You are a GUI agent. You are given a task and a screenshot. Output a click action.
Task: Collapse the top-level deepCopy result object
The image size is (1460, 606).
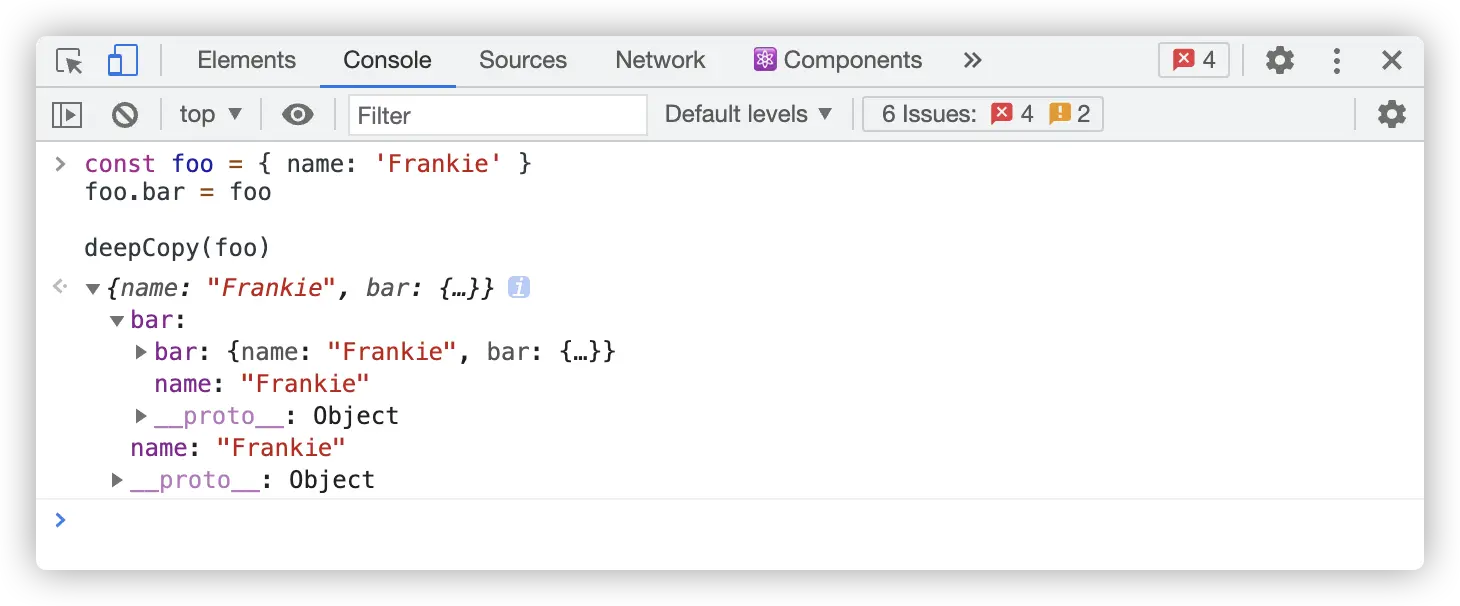[x=93, y=289]
